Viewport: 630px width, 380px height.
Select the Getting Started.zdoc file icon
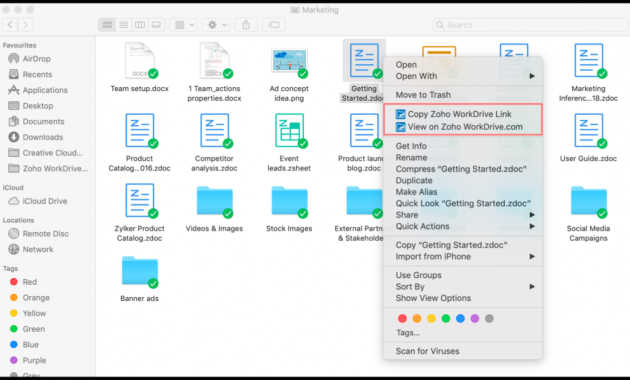[364, 61]
